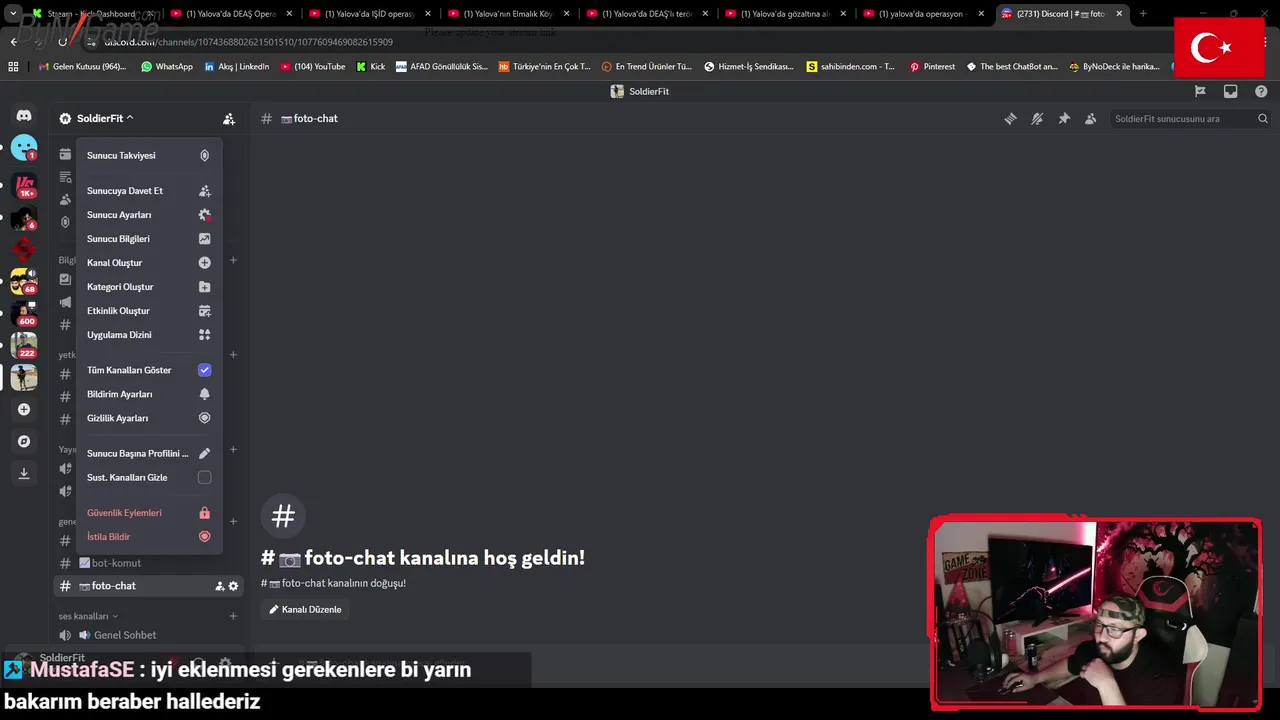The height and width of the screenshot is (720, 1280).
Task: Open the server with 600 badge
Action: (24, 314)
